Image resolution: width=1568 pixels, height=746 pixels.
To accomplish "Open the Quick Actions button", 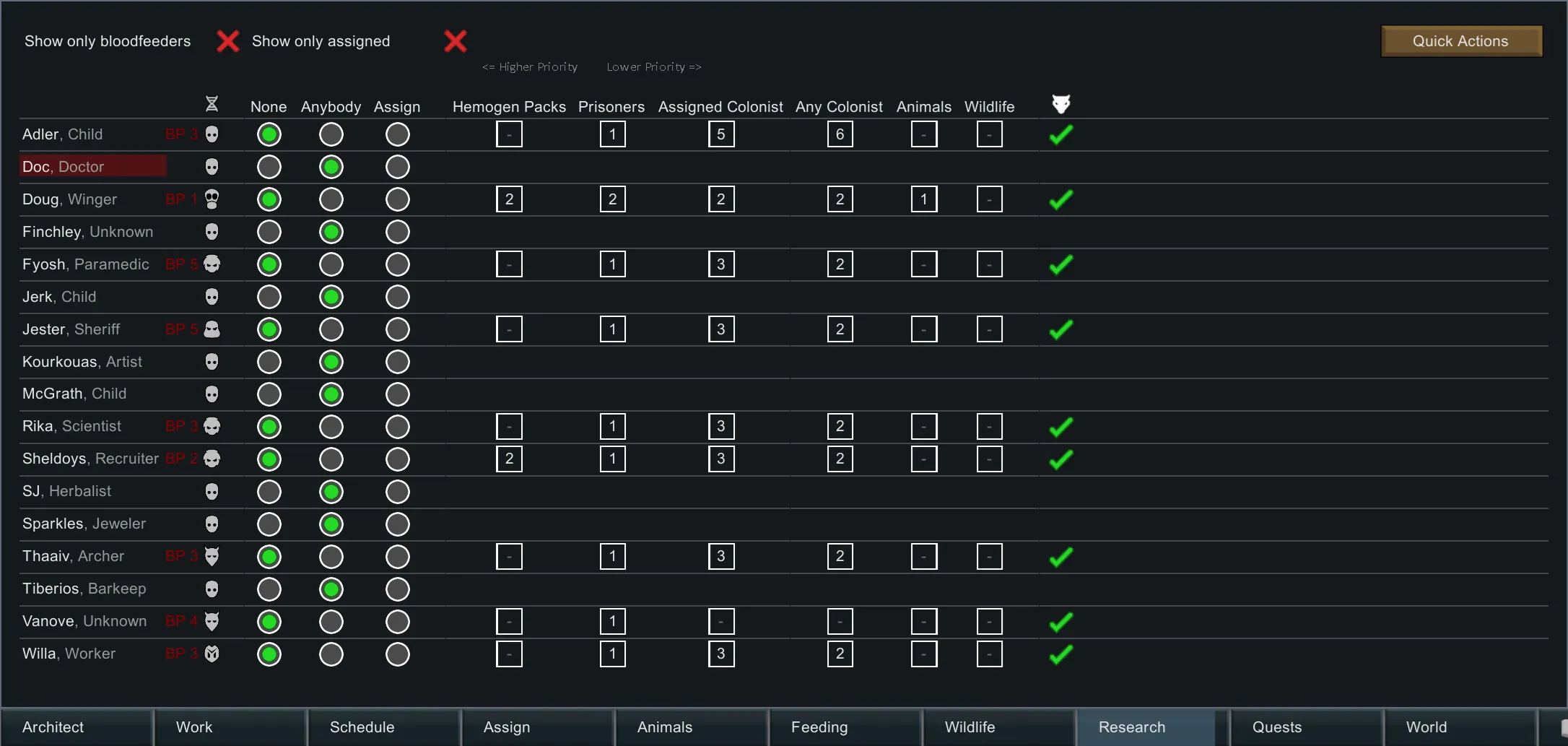I will 1461,41.
